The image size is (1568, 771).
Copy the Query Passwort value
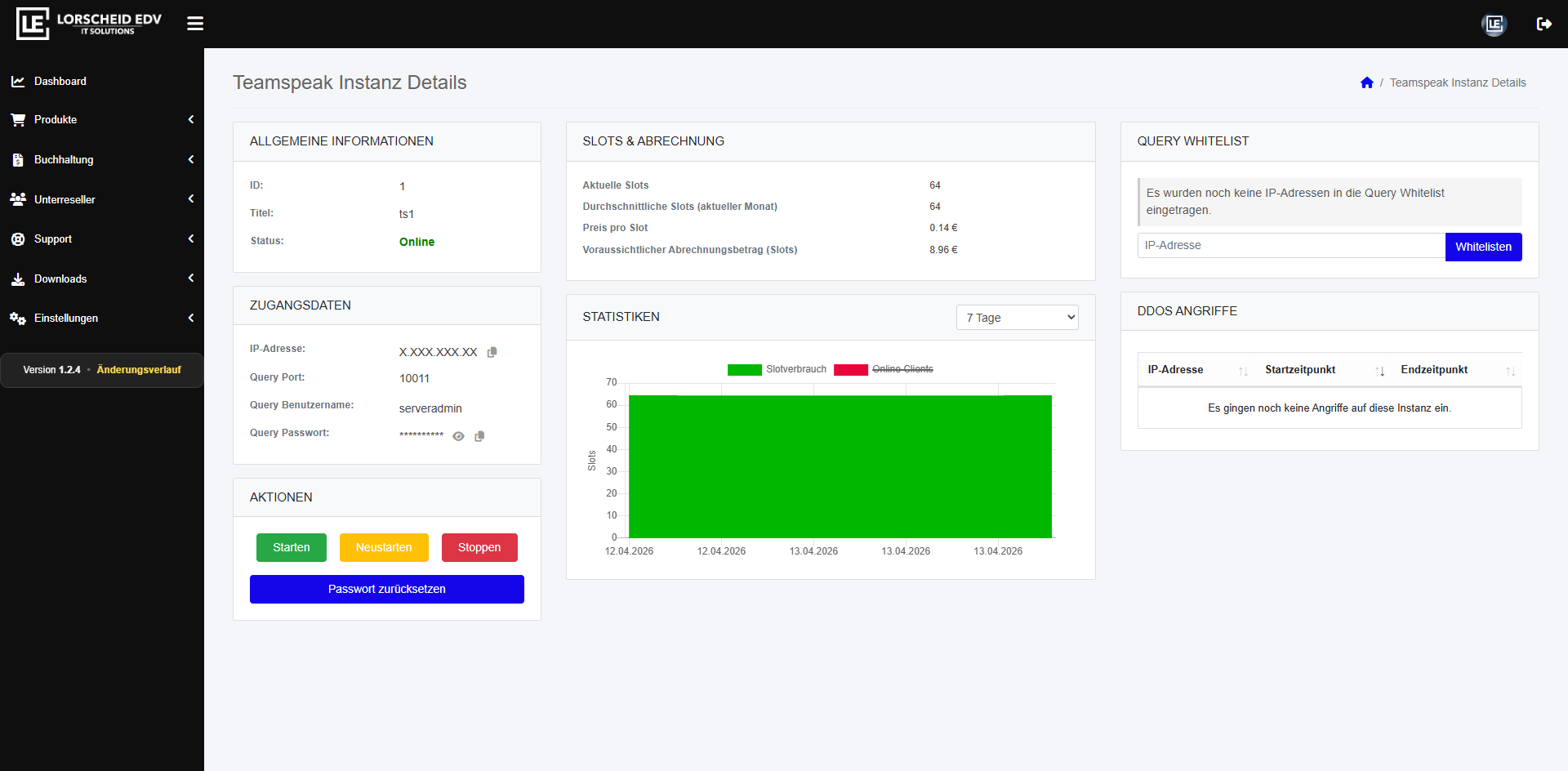pyautogui.click(x=479, y=436)
